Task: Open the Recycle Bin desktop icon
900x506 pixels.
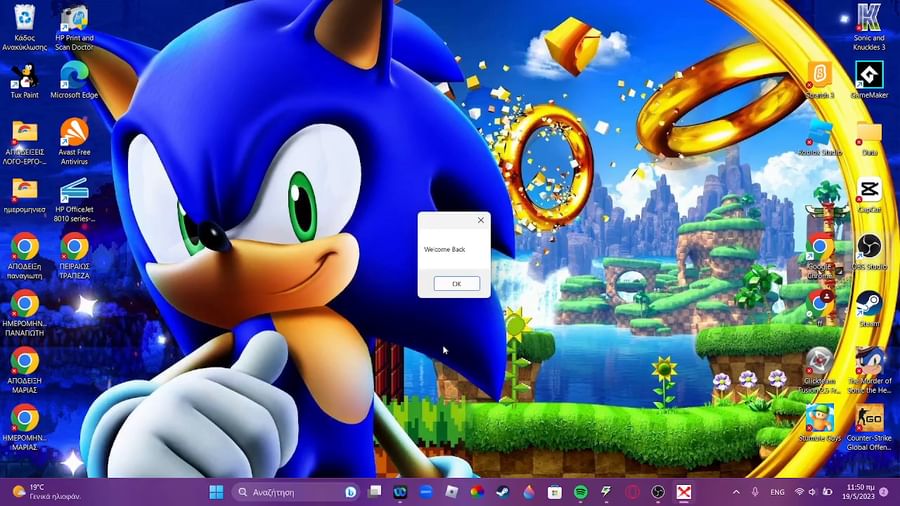Action: (x=25, y=28)
